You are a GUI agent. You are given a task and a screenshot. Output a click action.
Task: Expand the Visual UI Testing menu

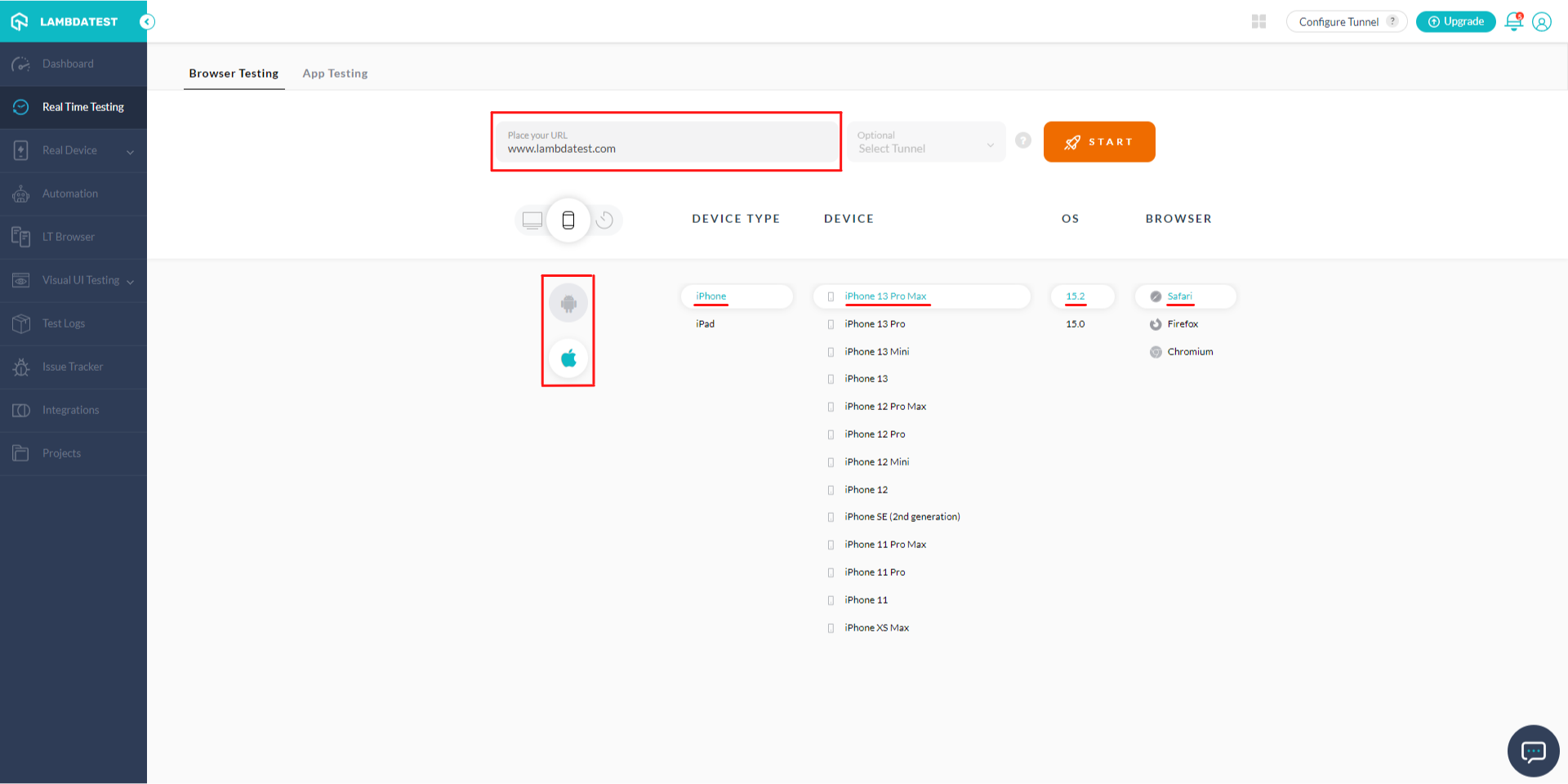coord(73,280)
